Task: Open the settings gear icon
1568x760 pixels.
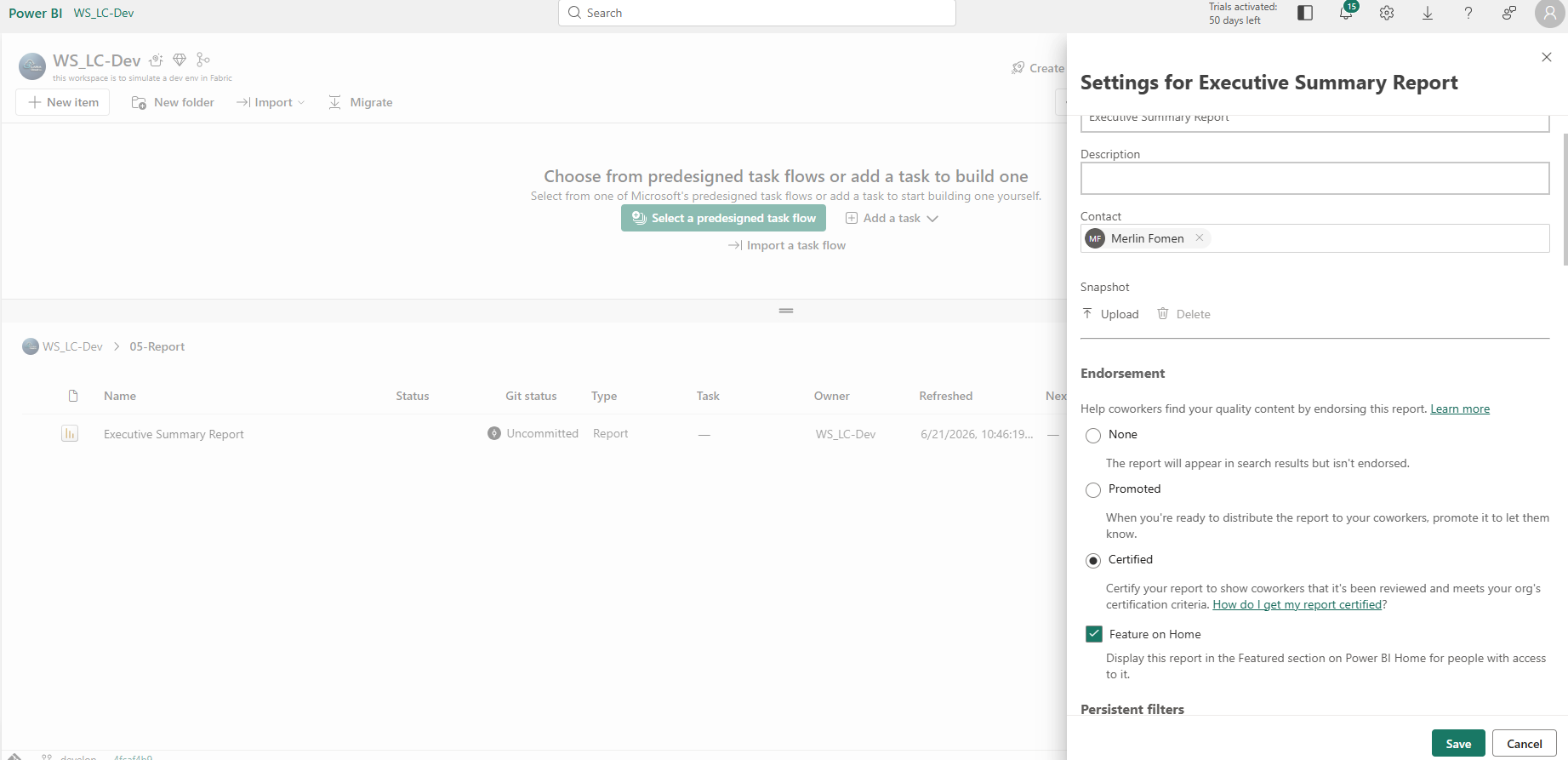Action: (1387, 13)
